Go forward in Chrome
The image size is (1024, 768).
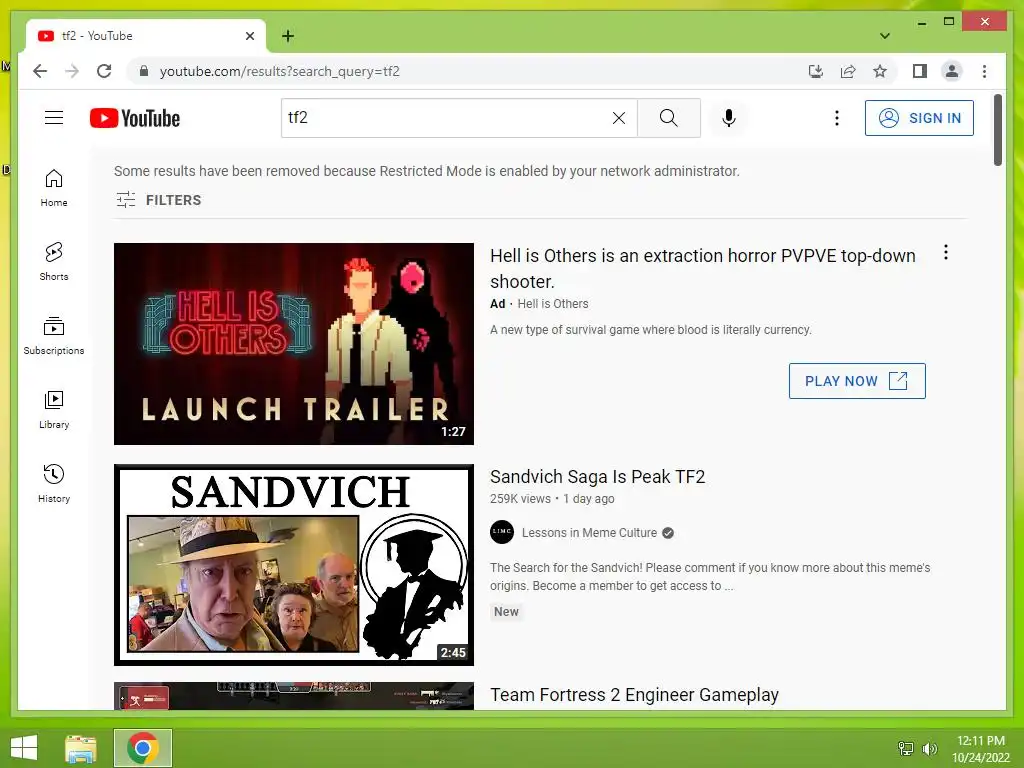pos(72,71)
